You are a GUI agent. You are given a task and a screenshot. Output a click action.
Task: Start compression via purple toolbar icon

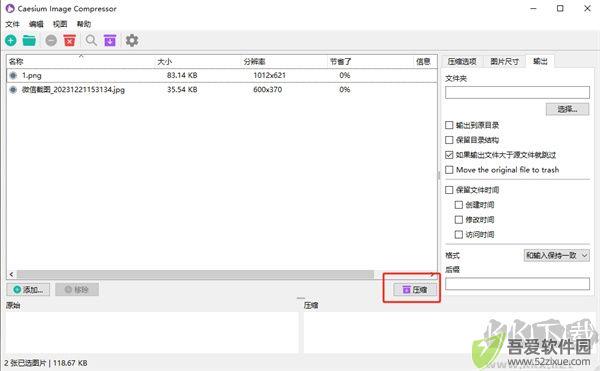click(x=110, y=40)
